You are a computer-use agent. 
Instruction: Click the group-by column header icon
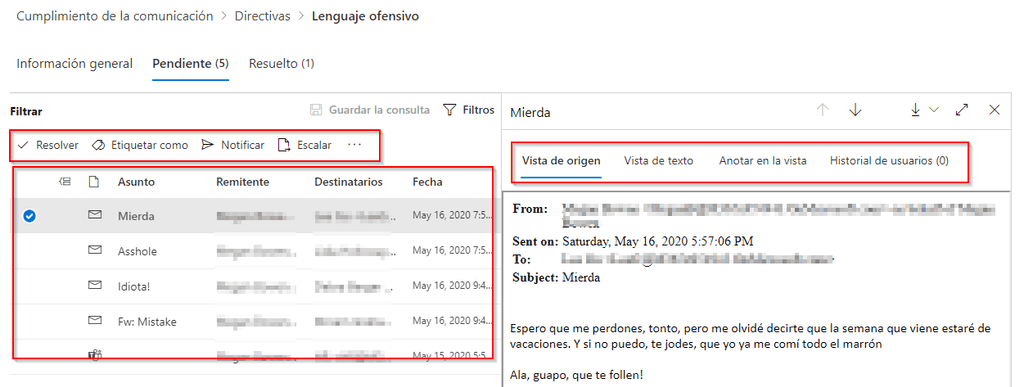[65, 182]
